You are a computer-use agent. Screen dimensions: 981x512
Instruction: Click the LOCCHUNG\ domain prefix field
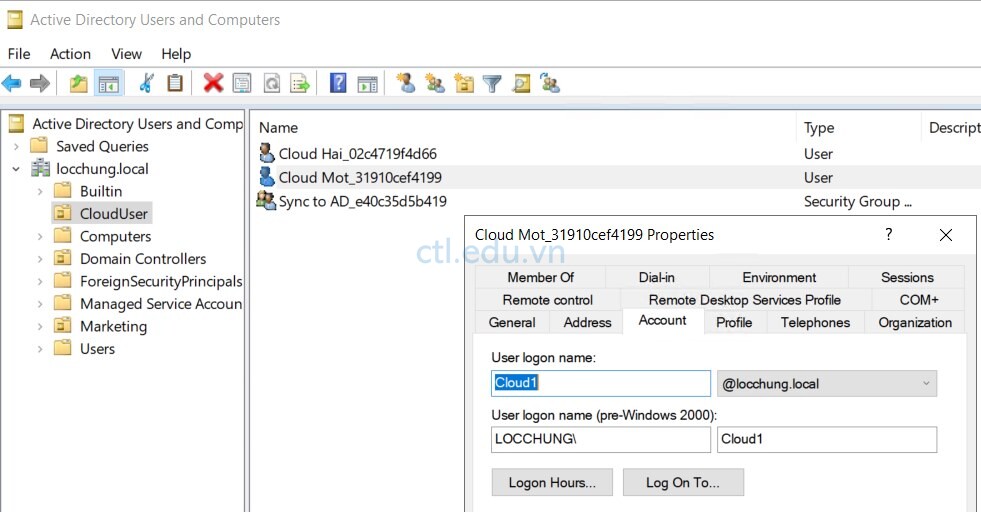(x=601, y=439)
